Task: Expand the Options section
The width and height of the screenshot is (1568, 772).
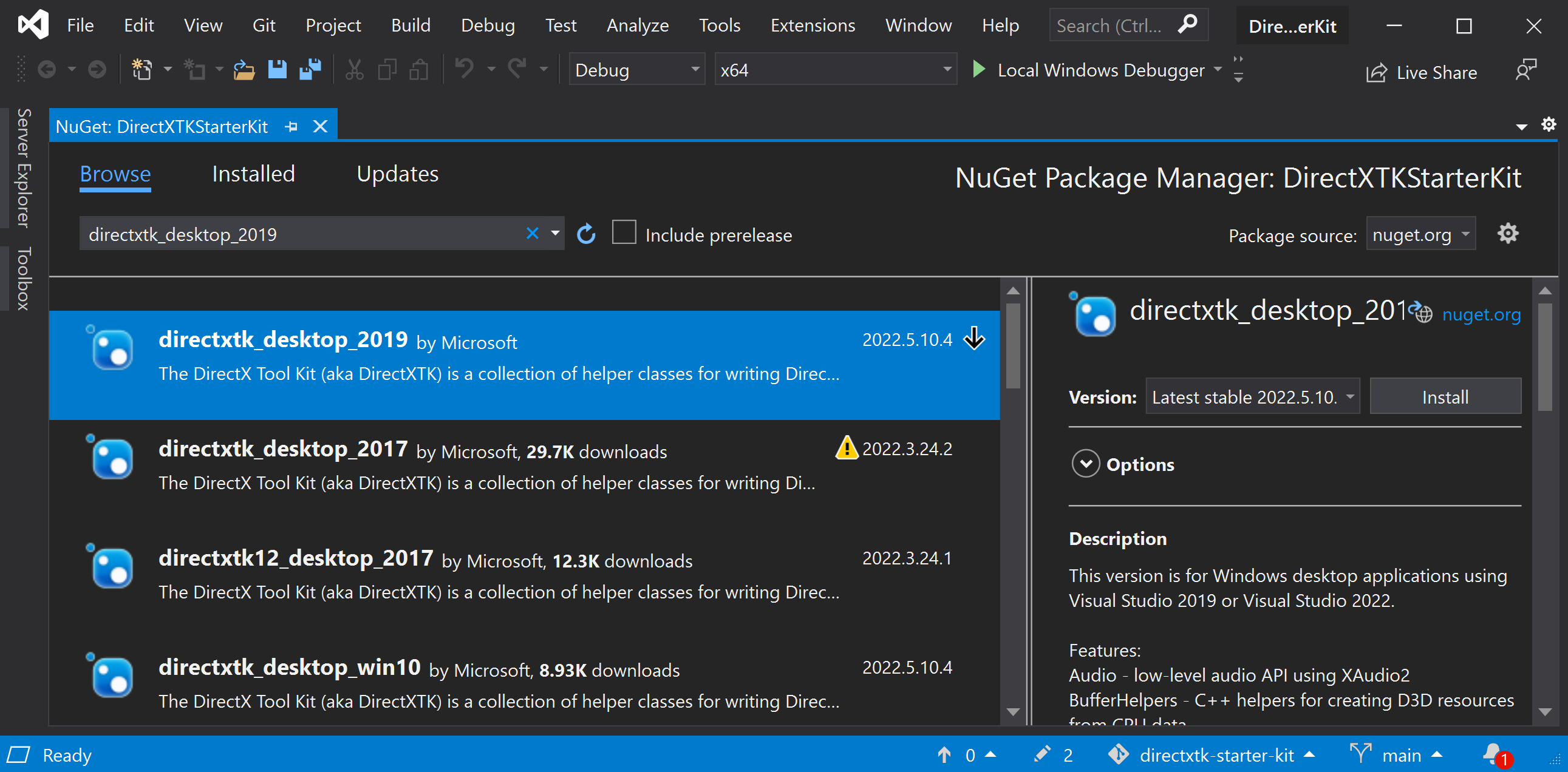Action: [1086, 464]
